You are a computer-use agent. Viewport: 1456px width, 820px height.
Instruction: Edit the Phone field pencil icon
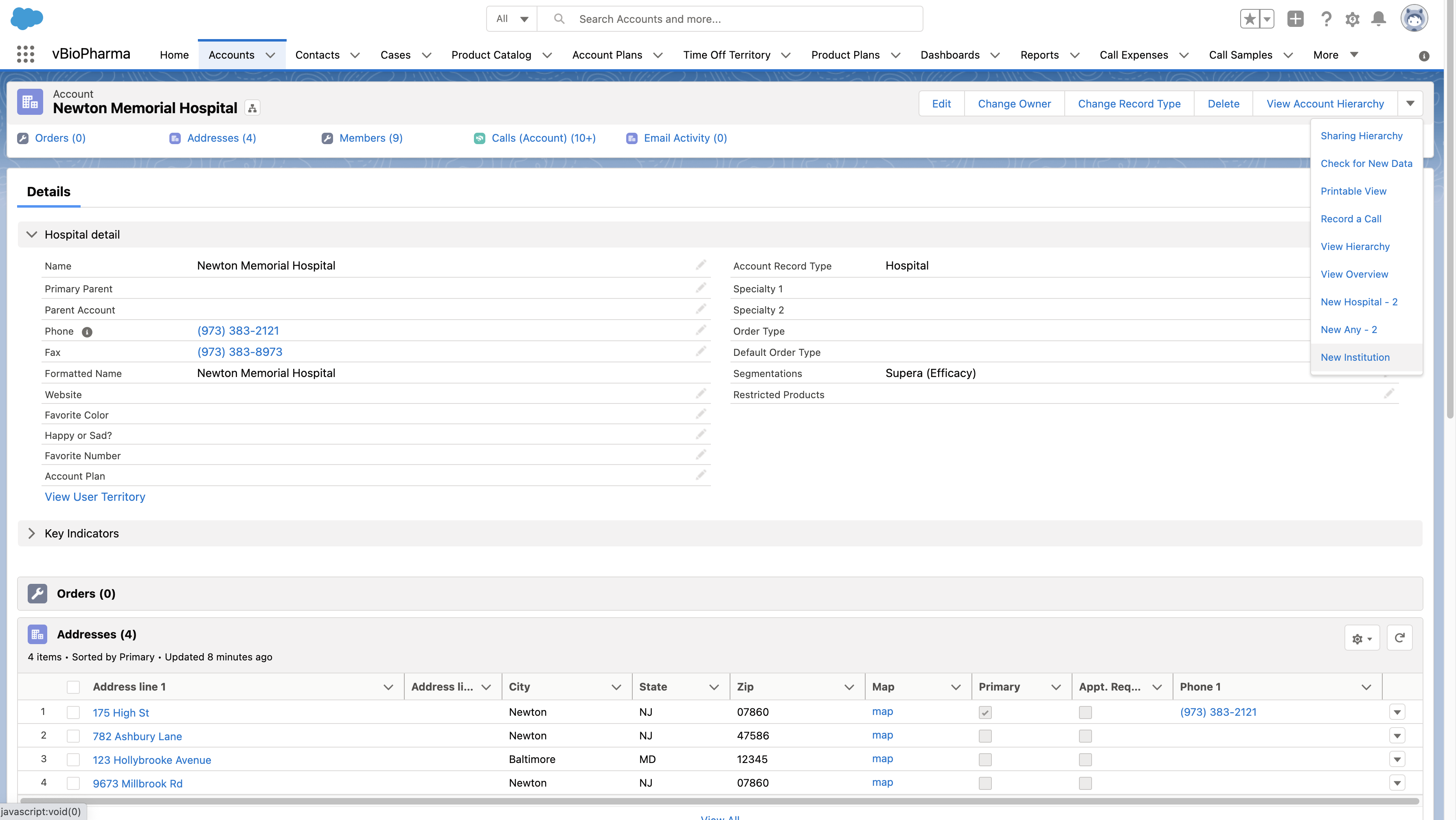pos(701,330)
